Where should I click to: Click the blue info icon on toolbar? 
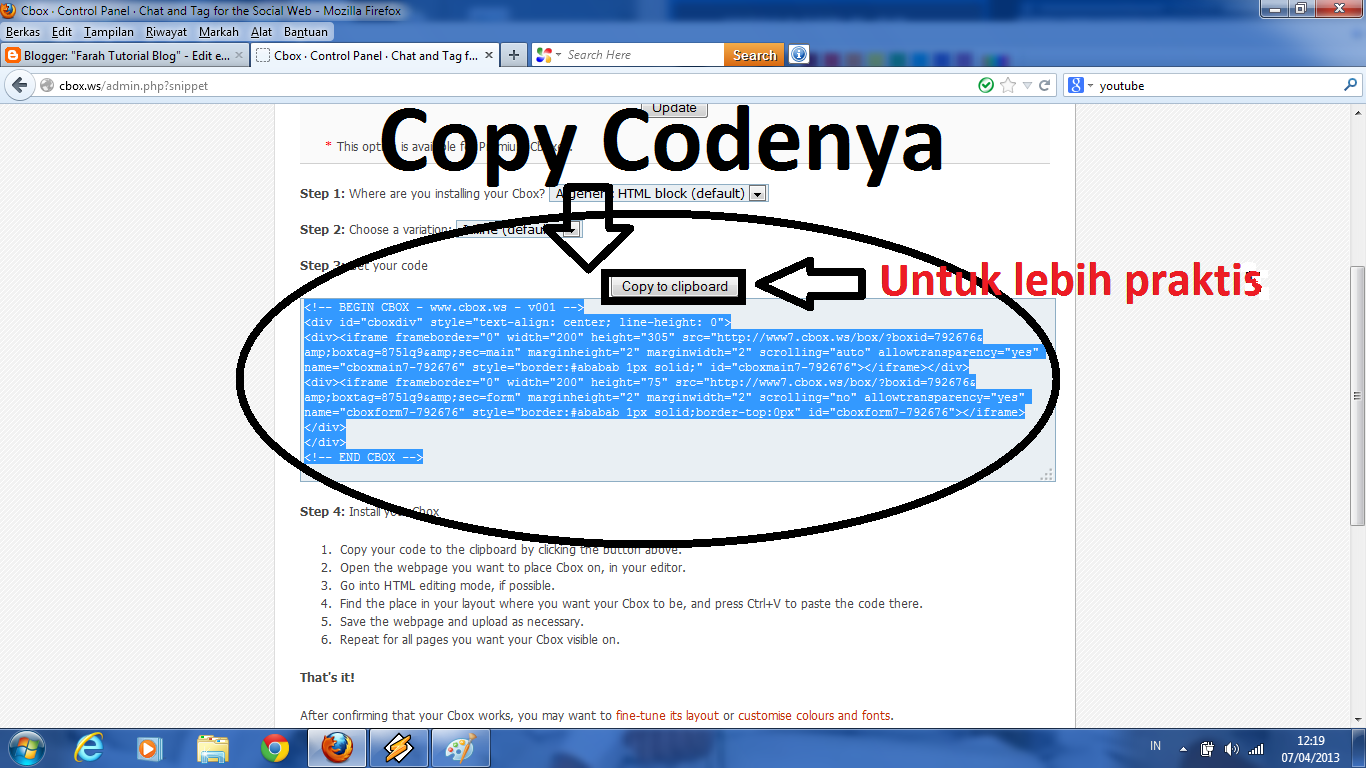click(798, 55)
